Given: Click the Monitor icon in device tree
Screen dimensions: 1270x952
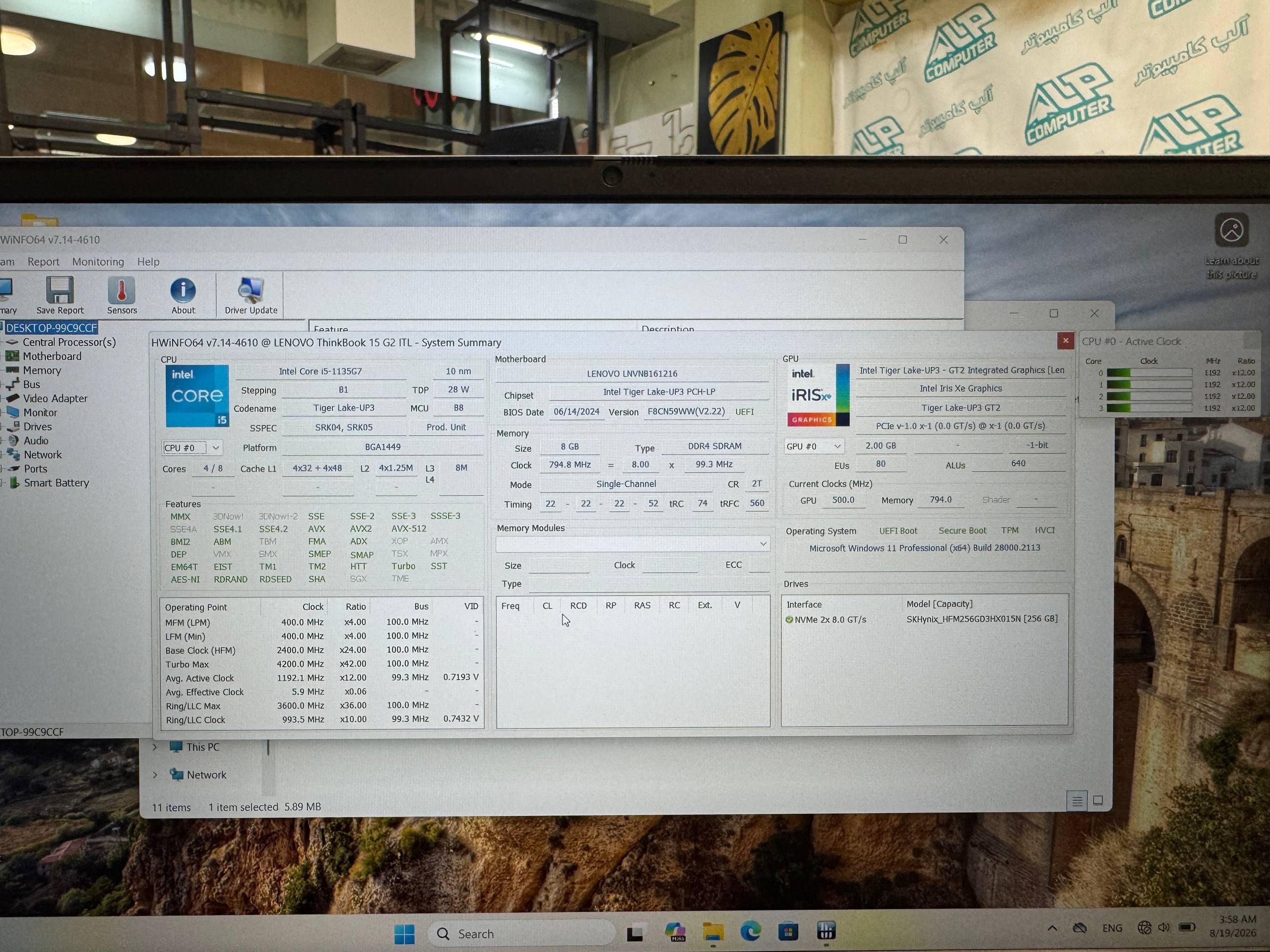Looking at the screenshot, I should pyautogui.click(x=11, y=412).
